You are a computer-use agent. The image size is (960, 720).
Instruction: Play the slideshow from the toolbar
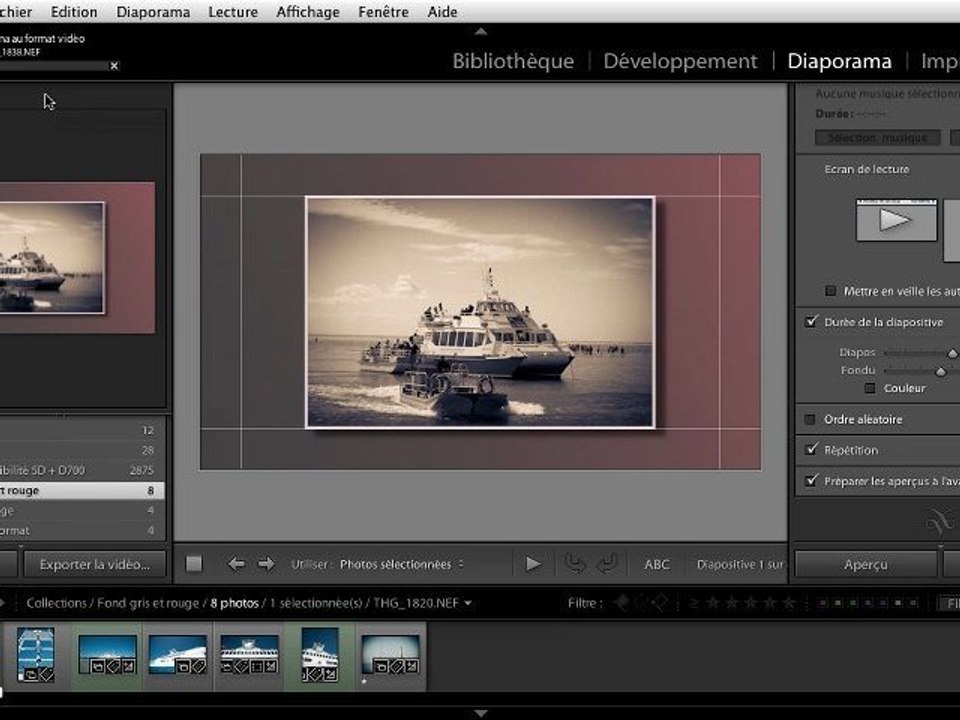click(533, 564)
